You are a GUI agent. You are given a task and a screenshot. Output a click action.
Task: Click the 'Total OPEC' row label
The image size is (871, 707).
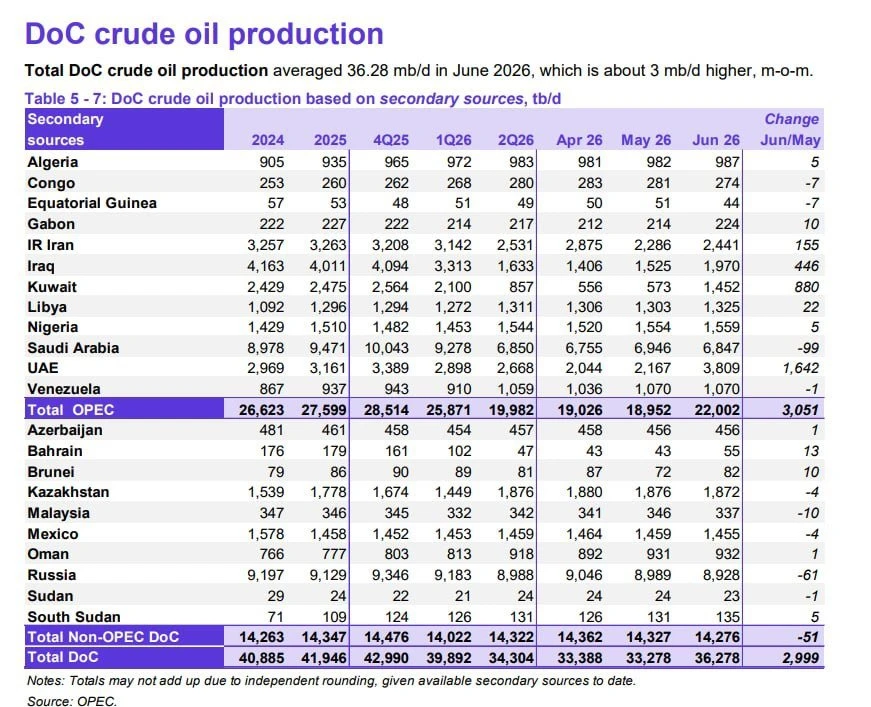pyautogui.click(x=71, y=410)
